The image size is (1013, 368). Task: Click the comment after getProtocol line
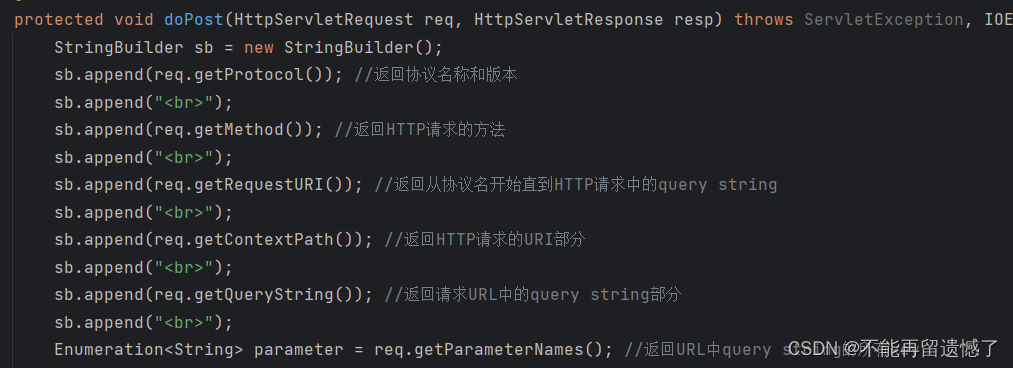[x=436, y=75]
